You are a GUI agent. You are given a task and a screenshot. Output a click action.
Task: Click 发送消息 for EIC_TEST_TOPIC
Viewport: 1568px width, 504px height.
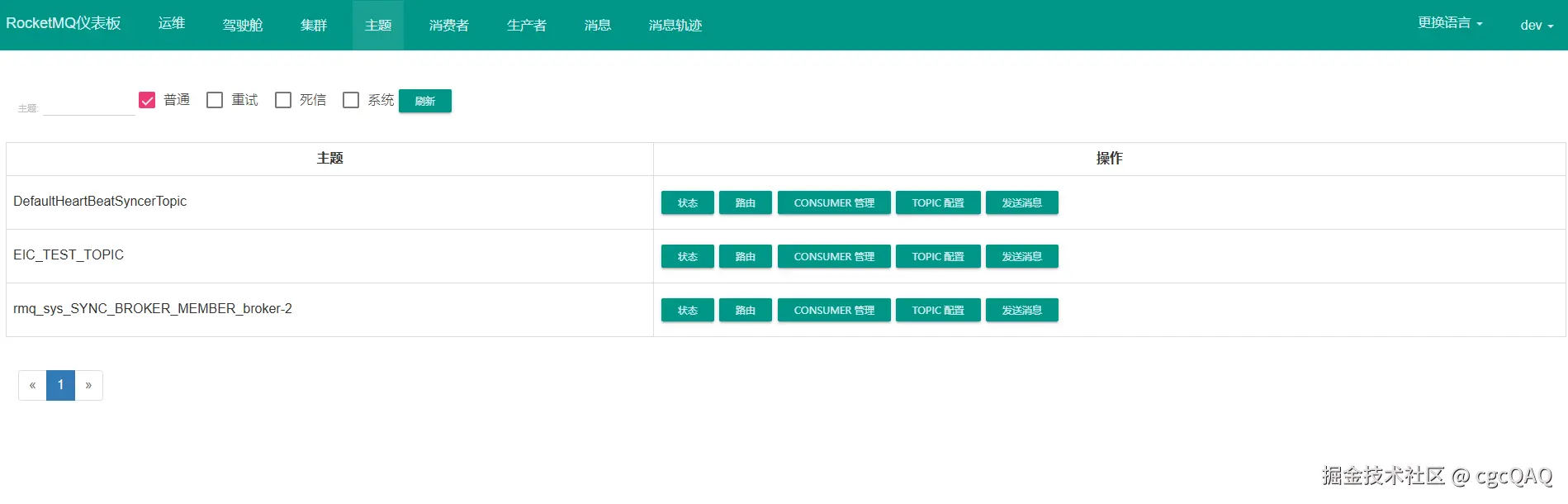coord(1022,256)
